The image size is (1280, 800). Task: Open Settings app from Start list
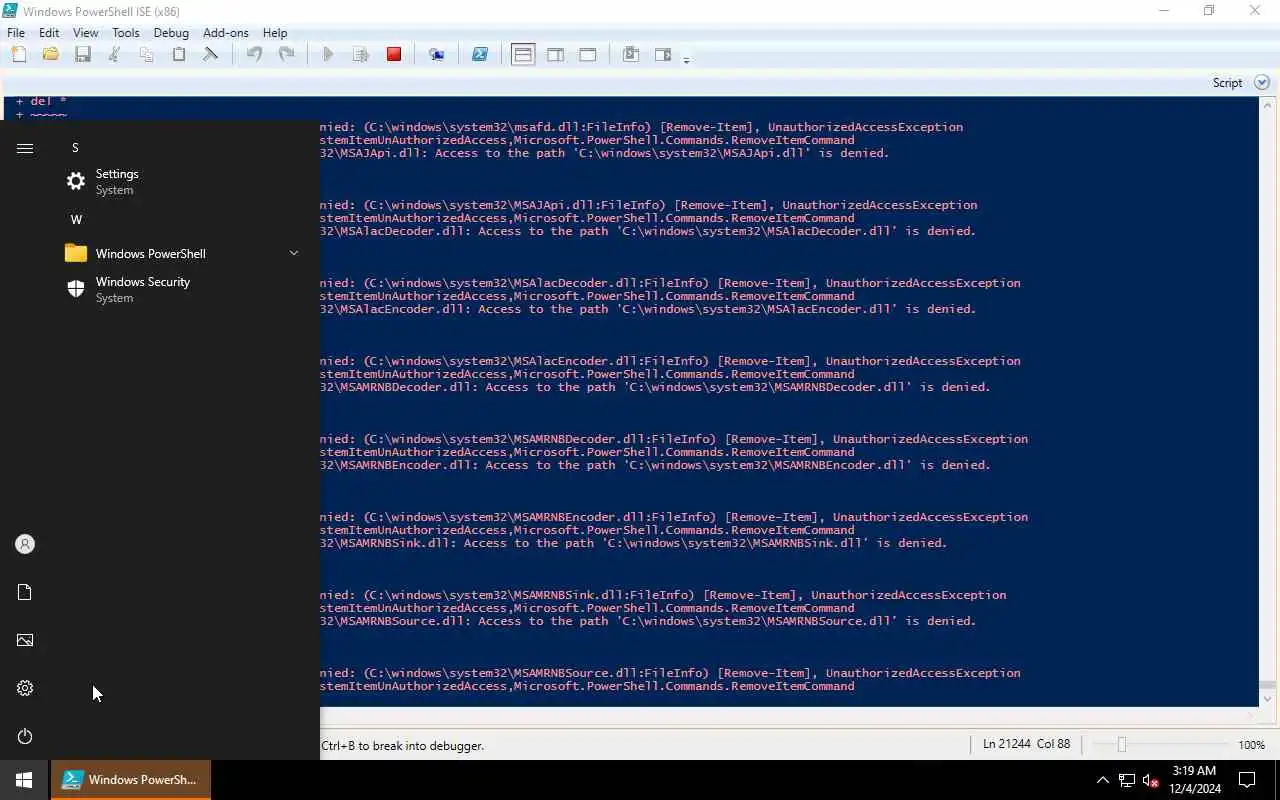183,181
